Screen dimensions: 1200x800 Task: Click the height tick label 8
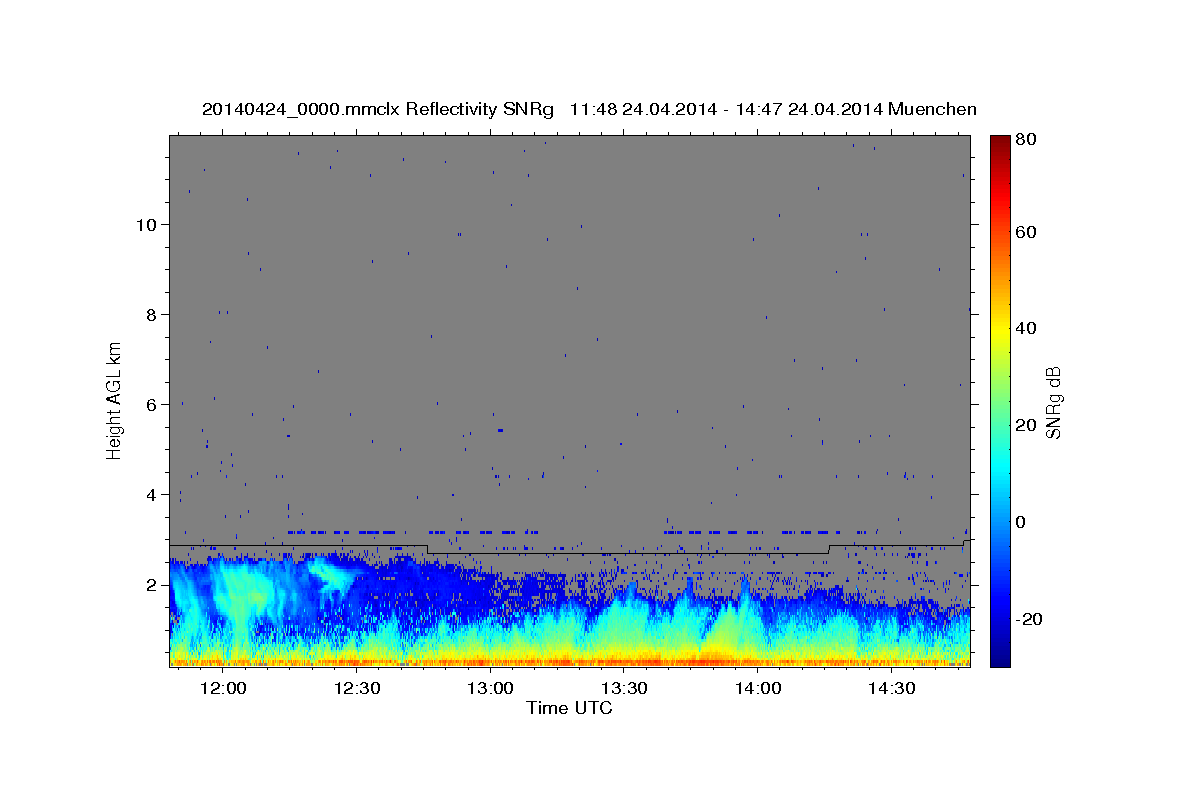click(152, 314)
